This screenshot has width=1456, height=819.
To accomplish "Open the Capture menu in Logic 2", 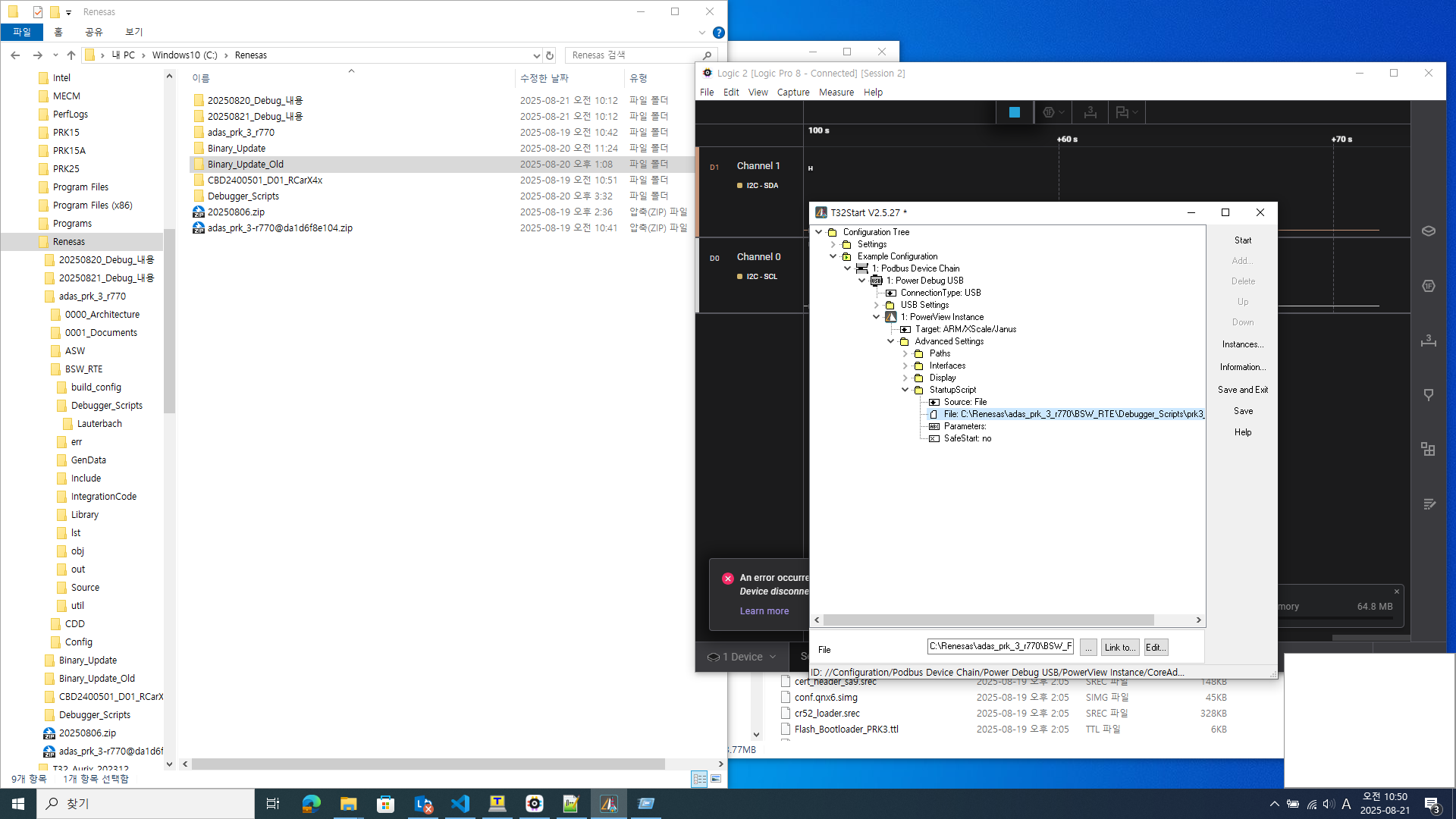I will pos(792,93).
